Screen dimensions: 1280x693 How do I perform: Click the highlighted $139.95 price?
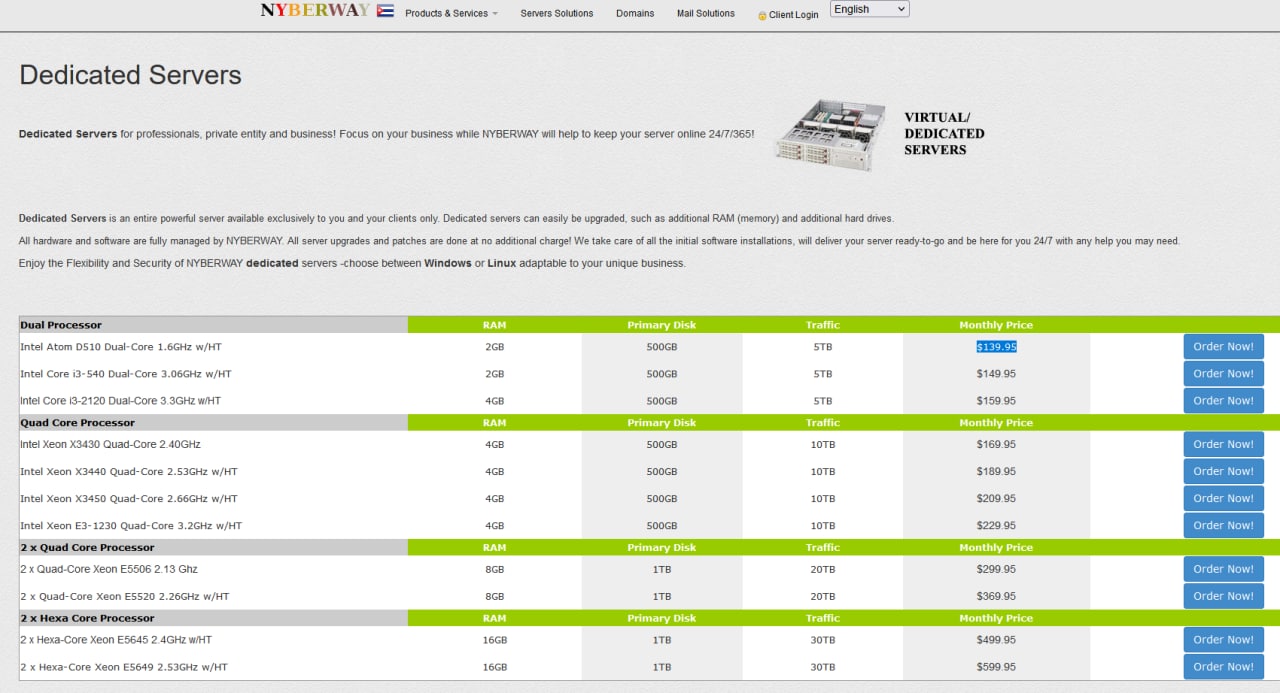[996, 347]
